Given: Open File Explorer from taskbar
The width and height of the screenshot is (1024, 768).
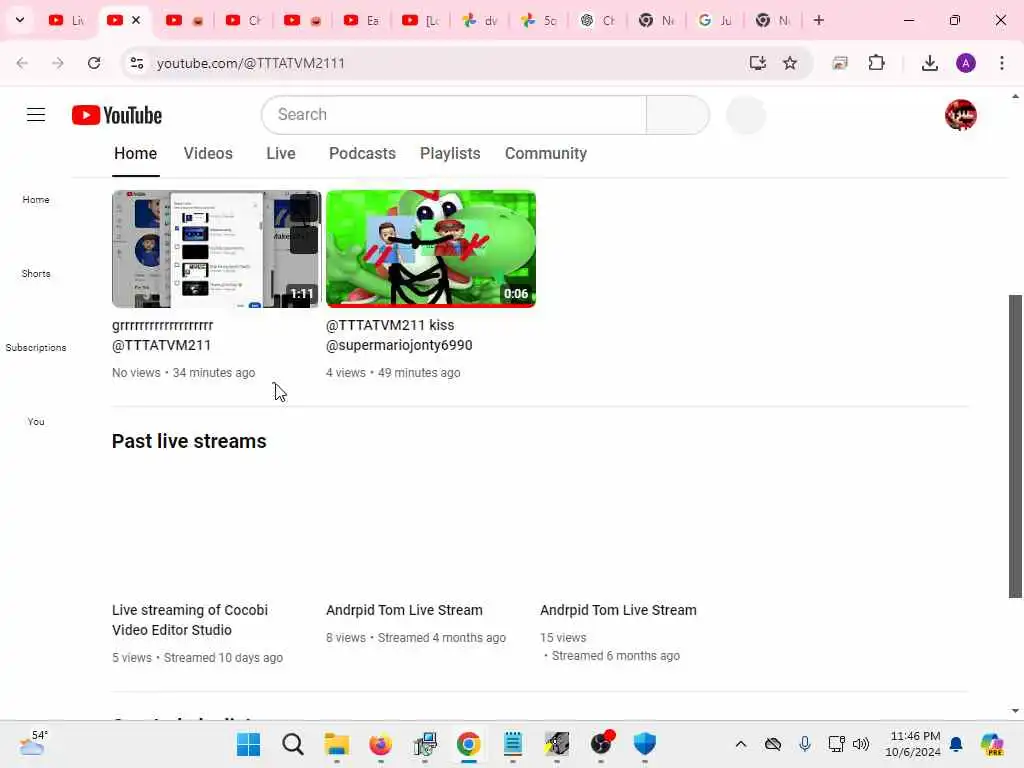Looking at the screenshot, I should [337, 744].
